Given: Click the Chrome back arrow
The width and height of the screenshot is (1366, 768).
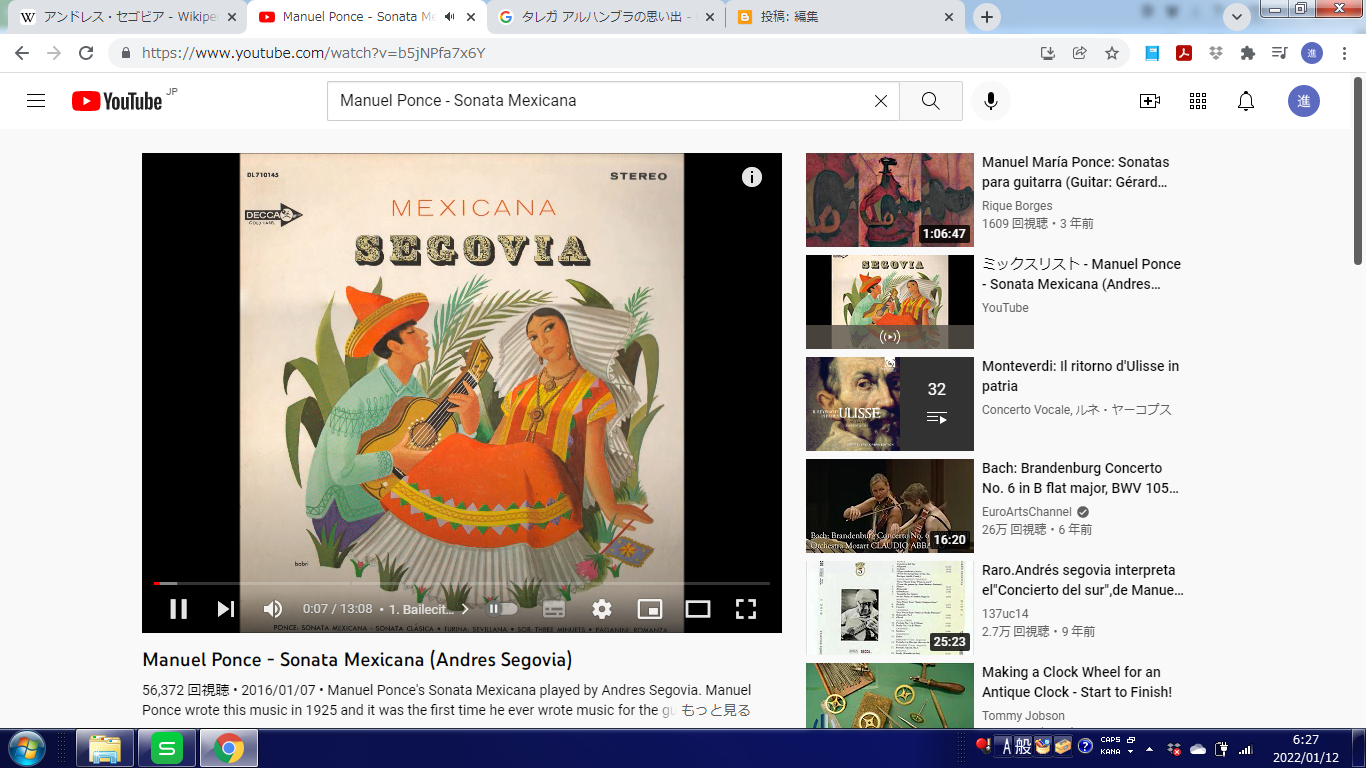Looking at the screenshot, I should click(22, 53).
